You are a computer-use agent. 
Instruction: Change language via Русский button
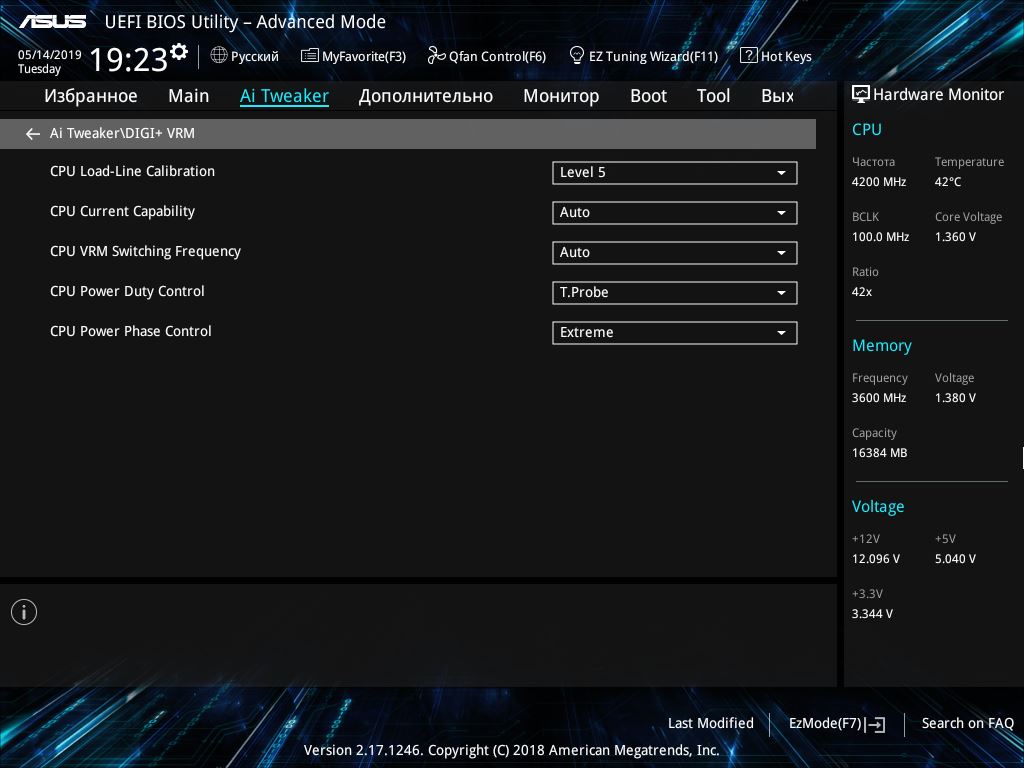pos(255,57)
